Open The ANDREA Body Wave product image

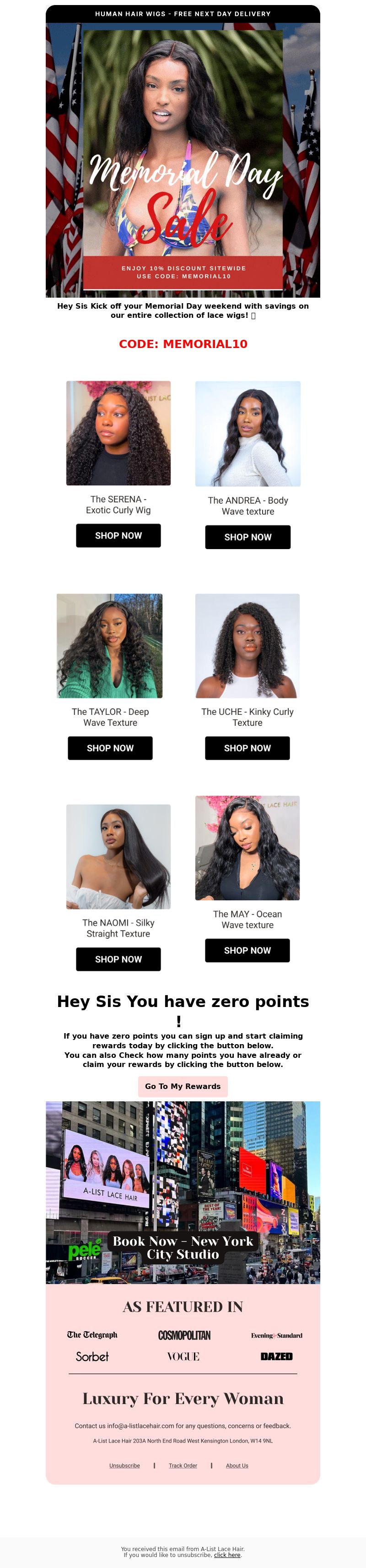[248, 433]
